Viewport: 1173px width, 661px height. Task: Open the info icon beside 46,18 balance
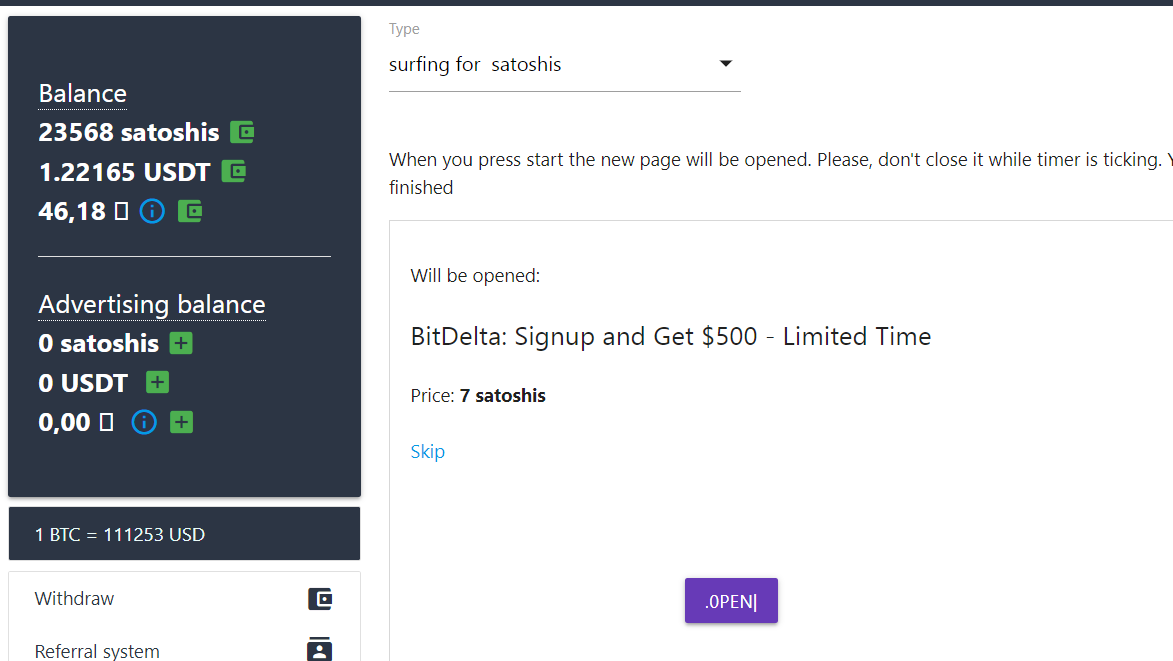[152, 212]
